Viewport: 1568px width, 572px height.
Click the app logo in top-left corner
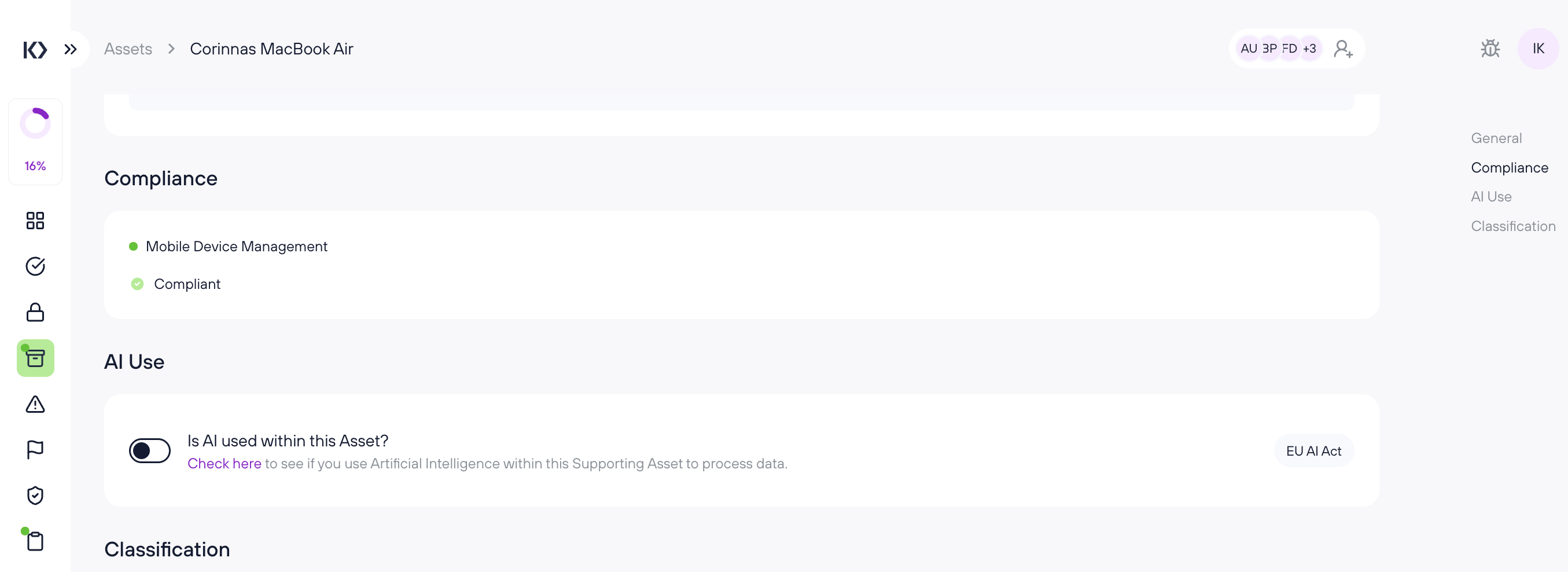click(35, 49)
